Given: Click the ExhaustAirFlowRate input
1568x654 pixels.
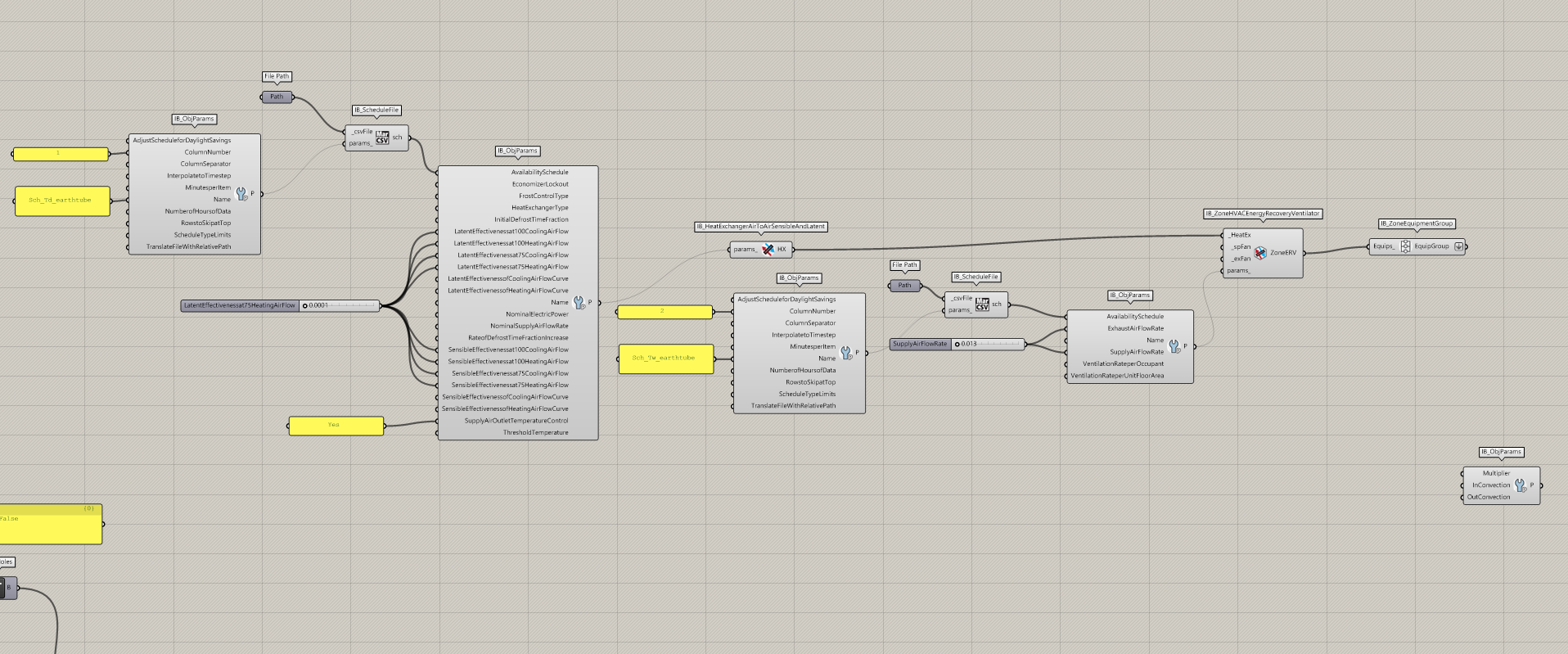Looking at the screenshot, I should pos(1136,329).
